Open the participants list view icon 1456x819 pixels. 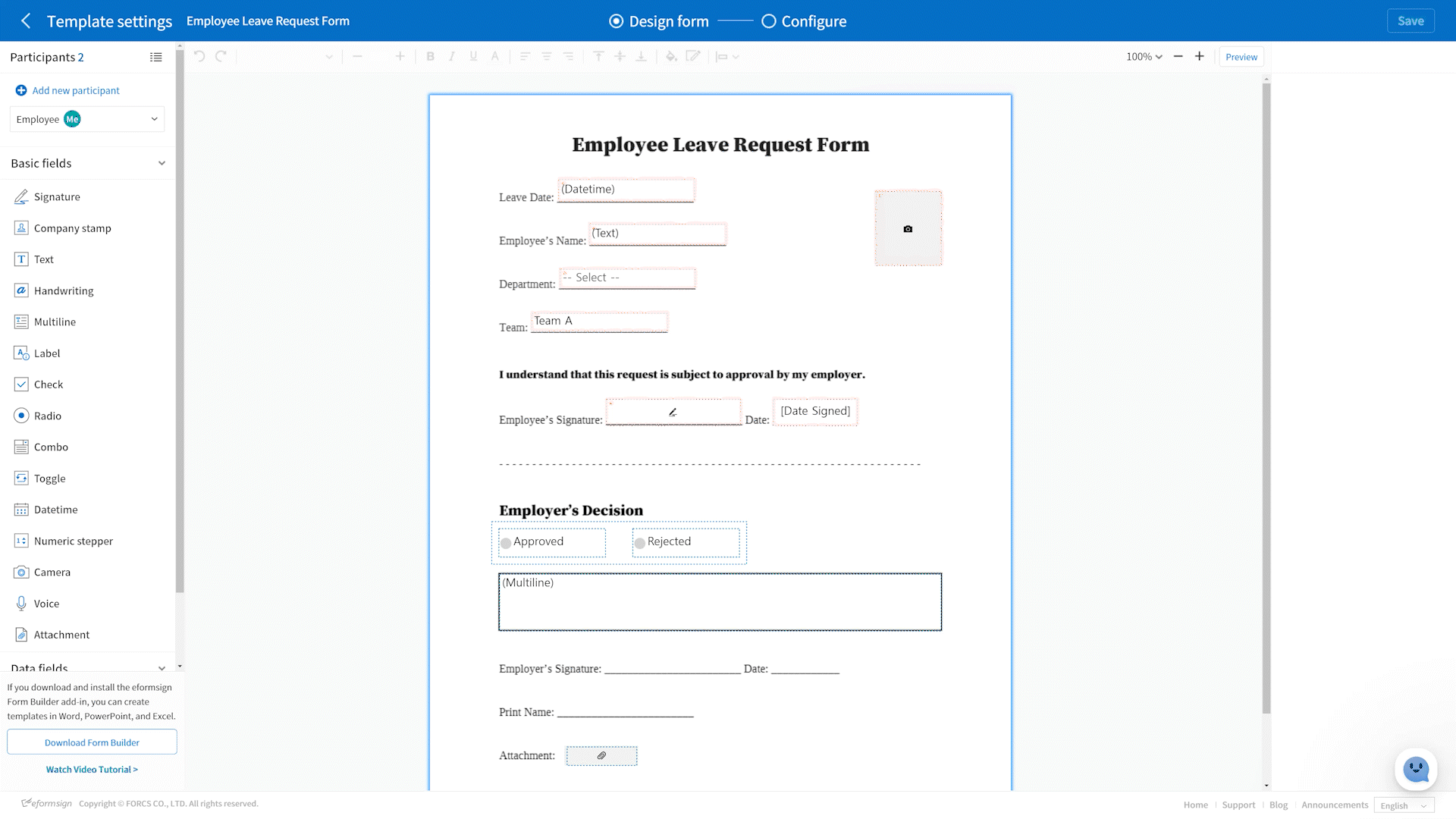pyautogui.click(x=156, y=57)
